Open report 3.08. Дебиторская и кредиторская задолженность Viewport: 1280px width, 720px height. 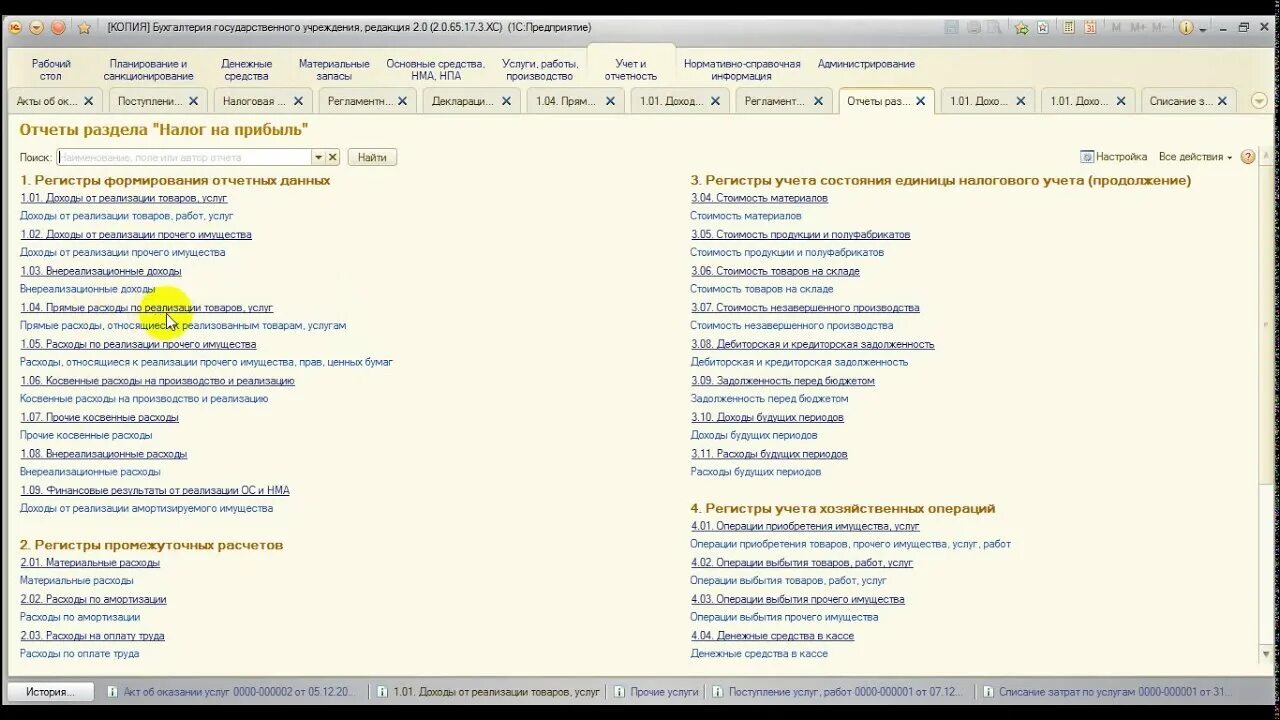(812, 344)
